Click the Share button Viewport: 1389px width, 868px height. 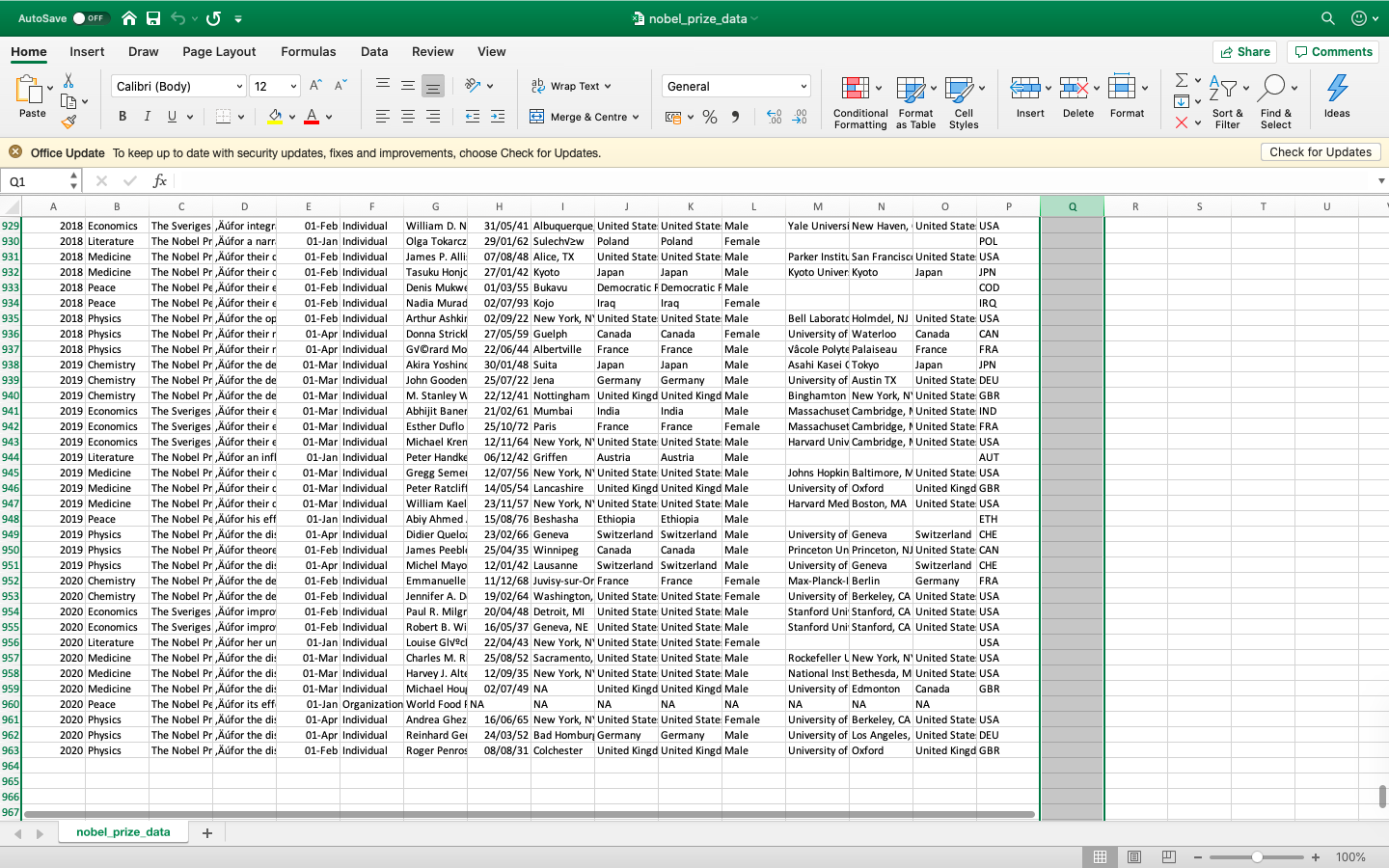pos(1244,51)
